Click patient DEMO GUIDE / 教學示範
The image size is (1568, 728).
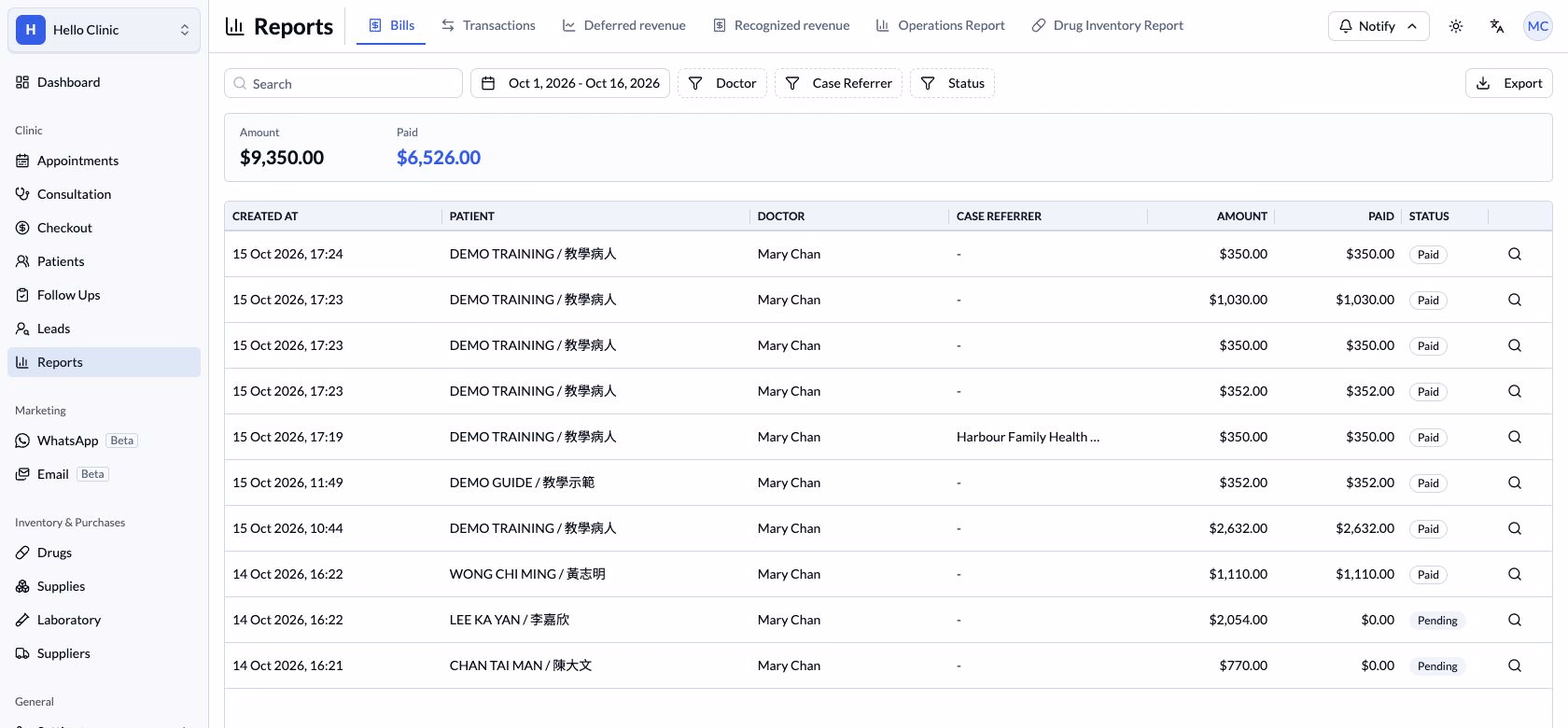522,483
